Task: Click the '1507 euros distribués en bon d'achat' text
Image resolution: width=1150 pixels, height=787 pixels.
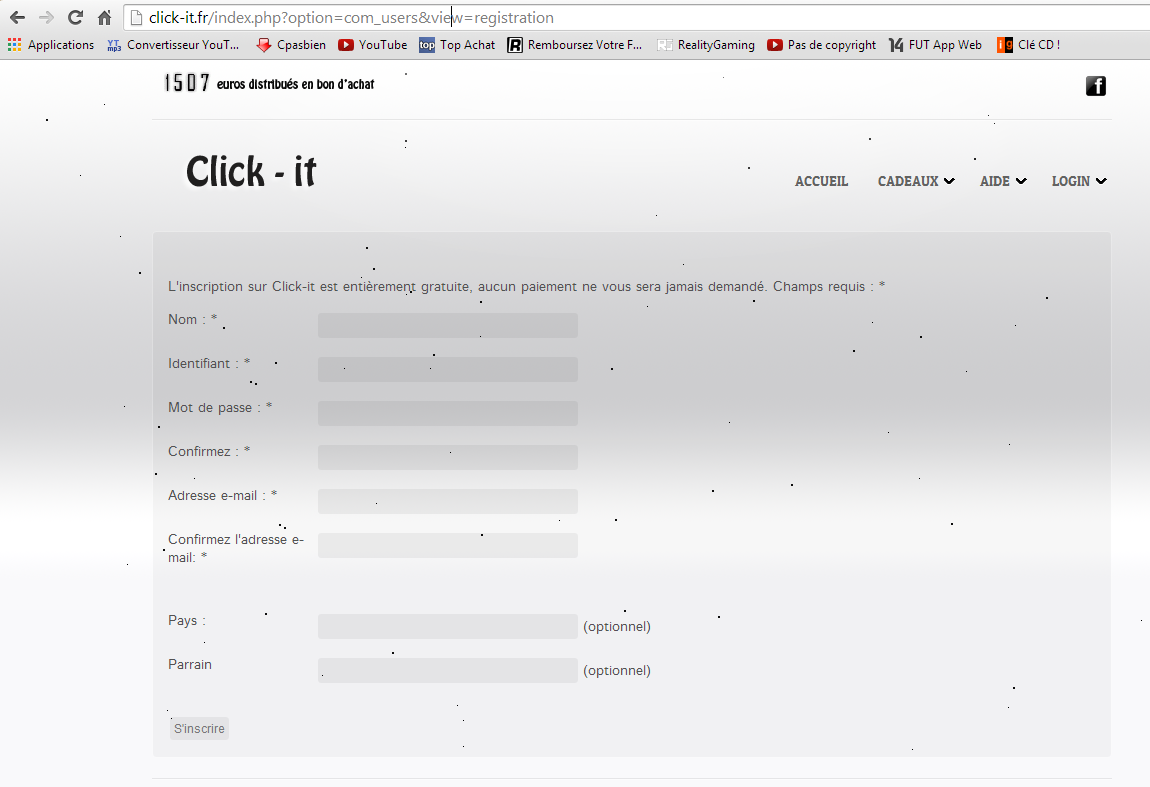Action: click(269, 84)
